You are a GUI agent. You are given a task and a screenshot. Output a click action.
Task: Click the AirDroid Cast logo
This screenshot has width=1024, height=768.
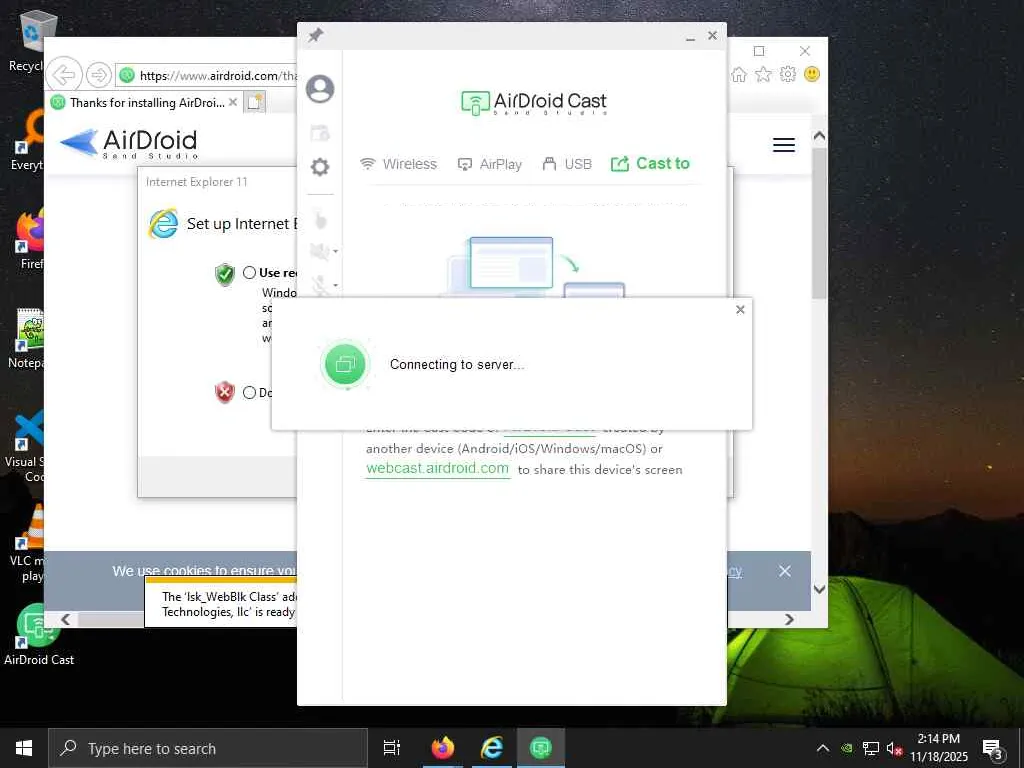coord(534,102)
